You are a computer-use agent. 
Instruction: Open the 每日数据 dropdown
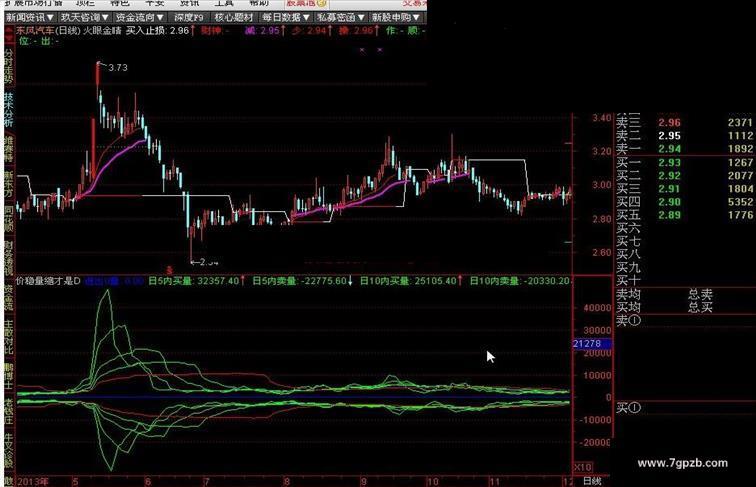tap(286, 17)
